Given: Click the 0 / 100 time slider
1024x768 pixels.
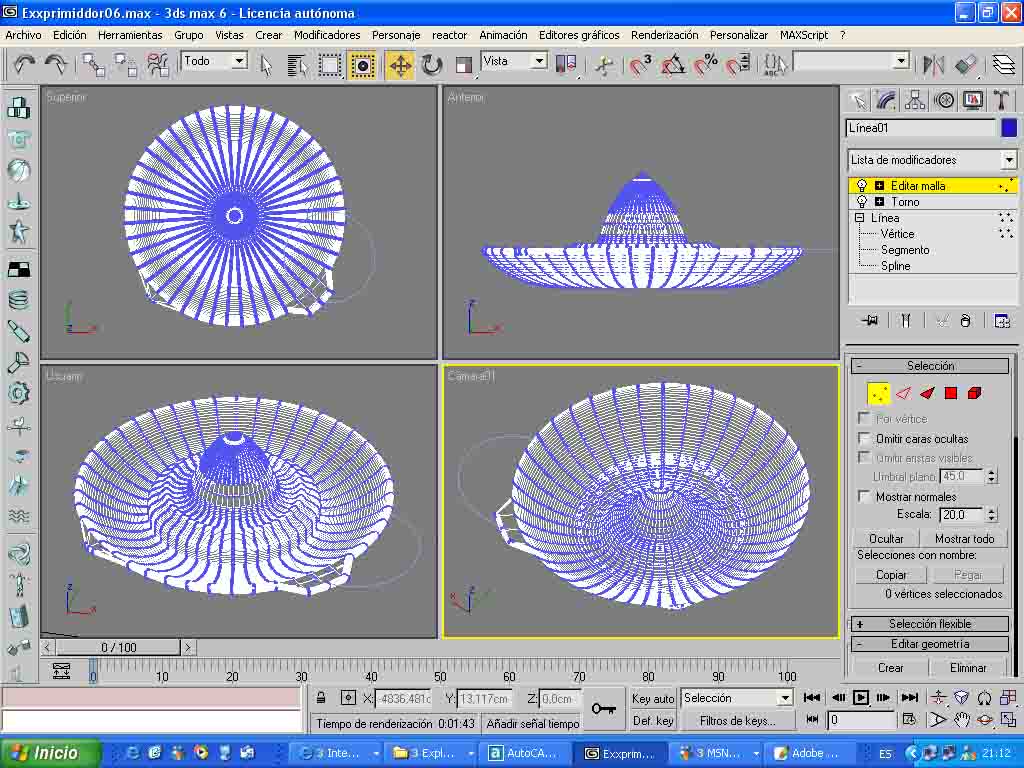Looking at the screenshot, I should (x=118, y=647).
